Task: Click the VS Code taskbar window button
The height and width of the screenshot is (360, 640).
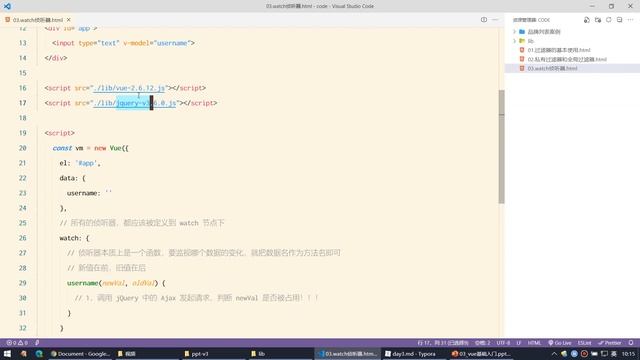Action: [348, 354]
